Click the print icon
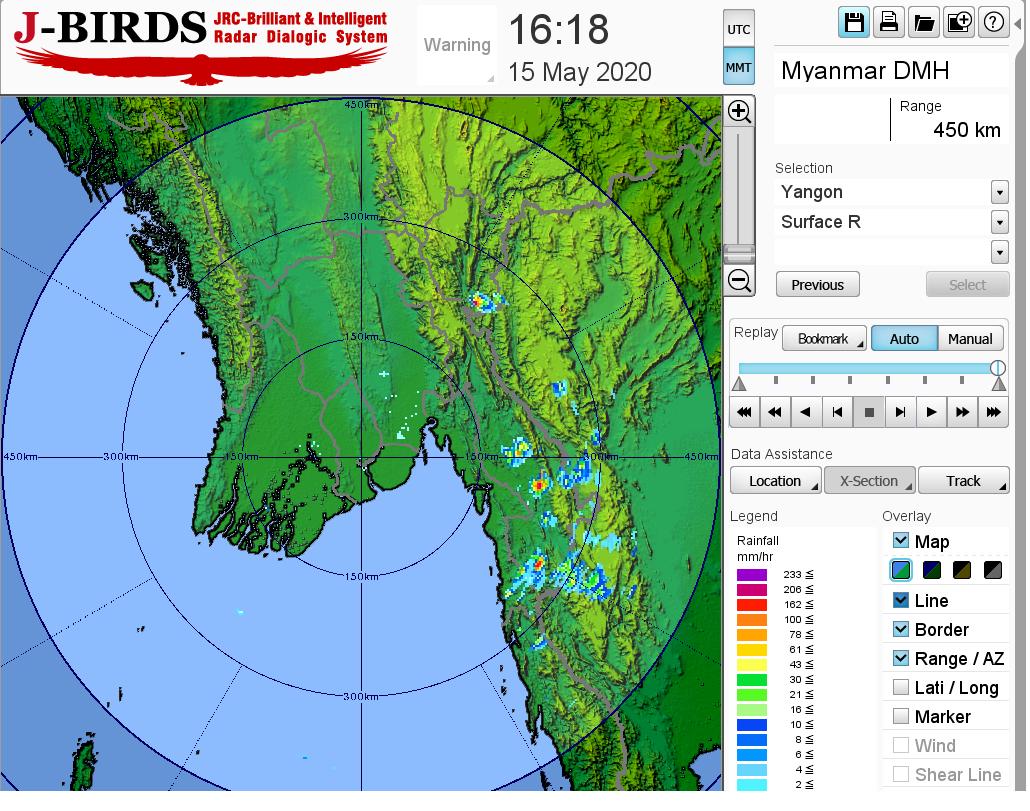Screen dimensions: 1030x811 coord(888,22)
